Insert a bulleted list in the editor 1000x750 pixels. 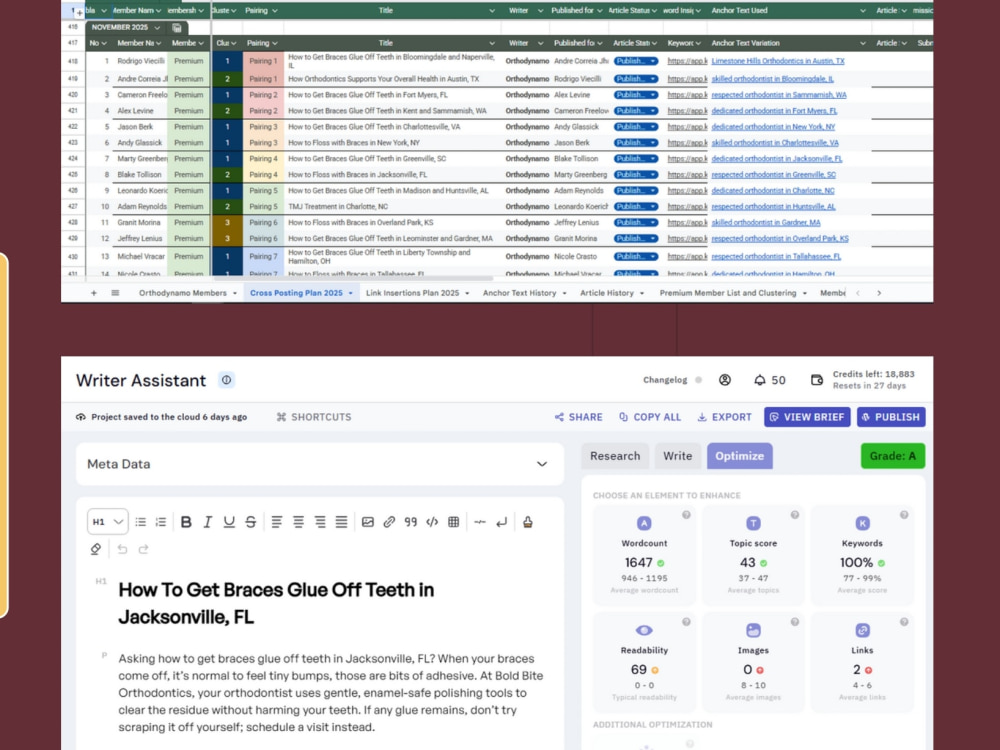pyautogui.click(x=141, y=522)
